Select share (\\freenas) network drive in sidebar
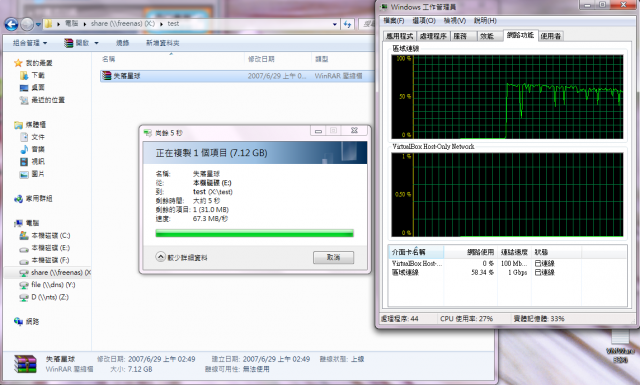The width and height of the screenshot is (640, 385). 55,272
